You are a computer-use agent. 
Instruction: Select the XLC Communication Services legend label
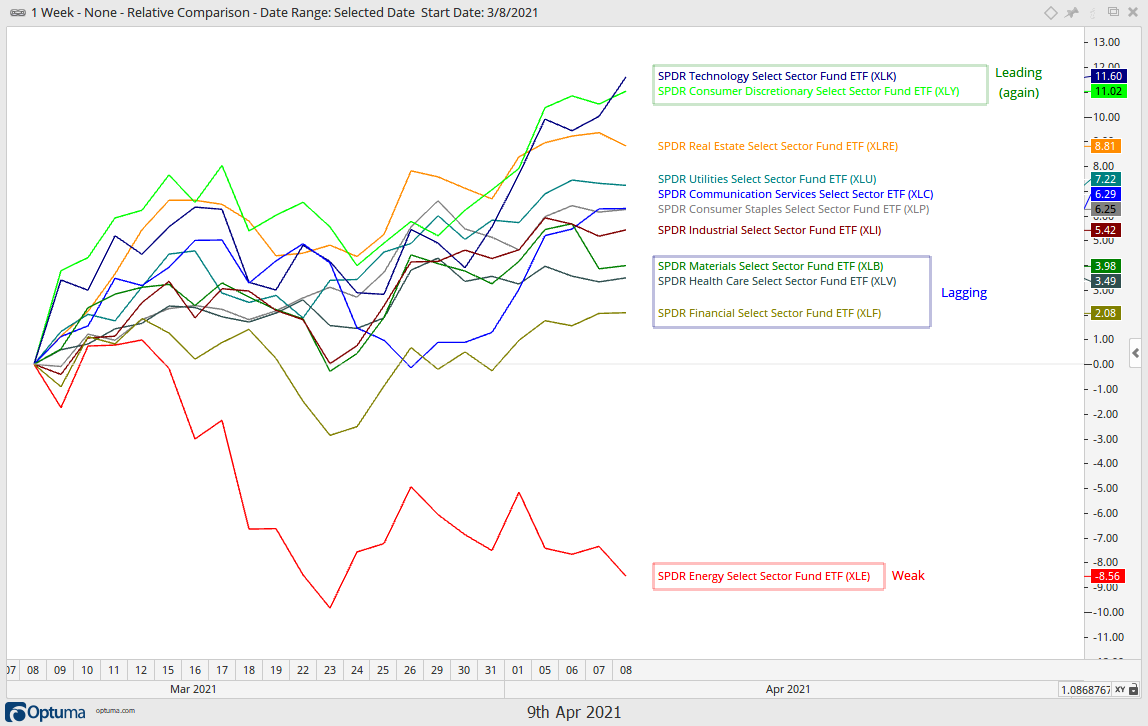coord(795,194)
